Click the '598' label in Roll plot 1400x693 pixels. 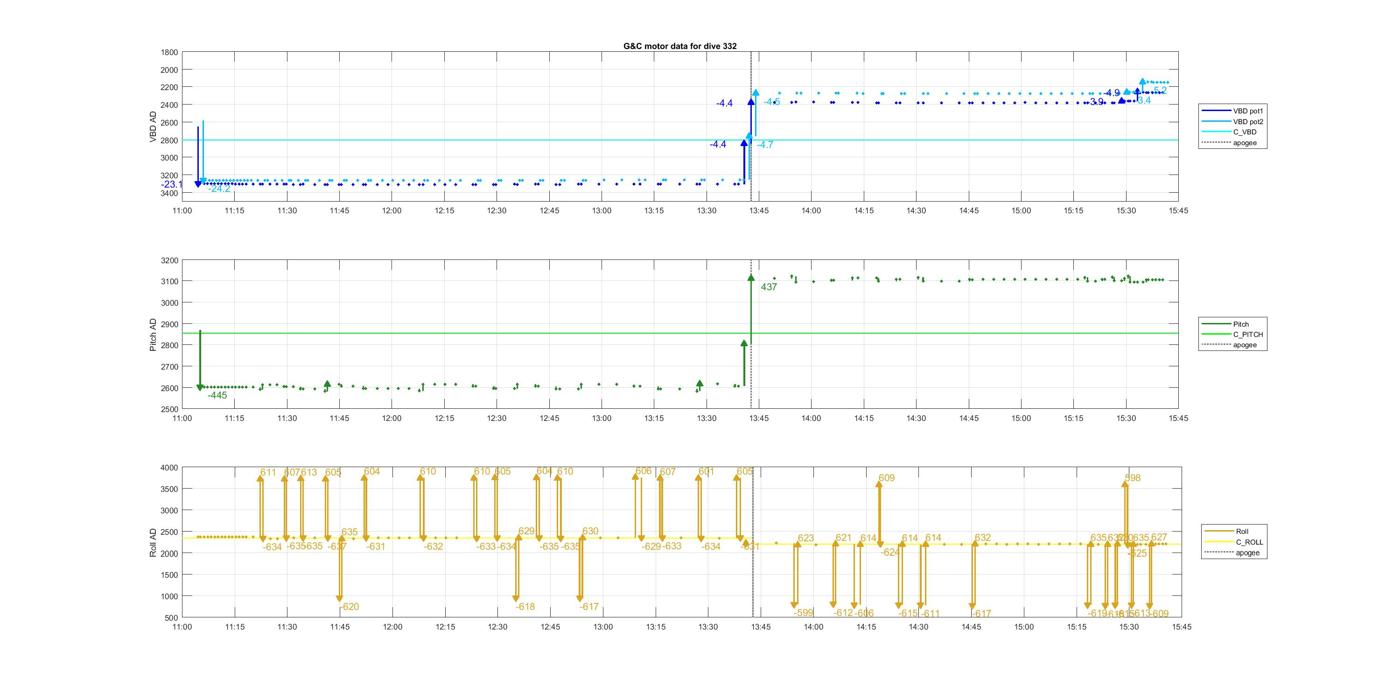tap(1133, 479)
